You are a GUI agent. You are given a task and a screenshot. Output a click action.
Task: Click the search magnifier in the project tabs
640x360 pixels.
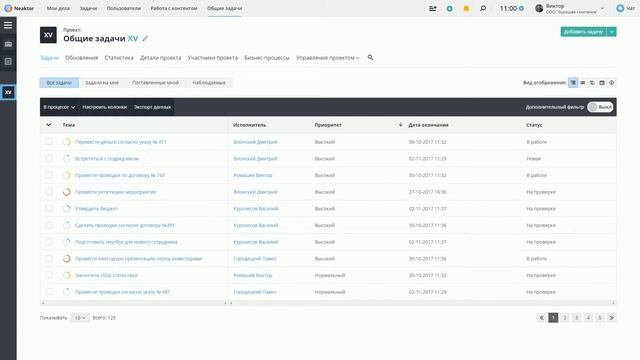[x=370, y=58]
